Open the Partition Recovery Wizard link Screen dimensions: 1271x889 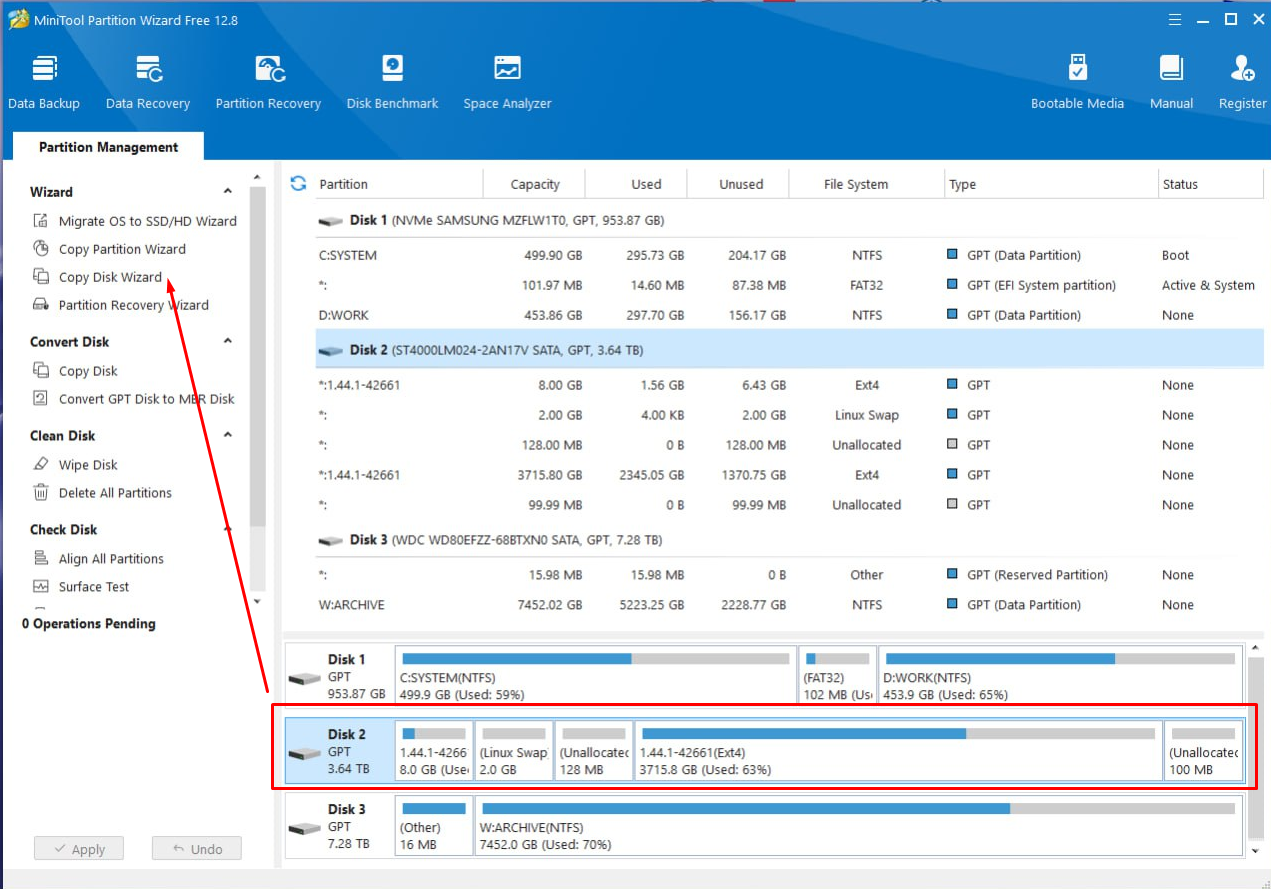[x=134, y=305]
